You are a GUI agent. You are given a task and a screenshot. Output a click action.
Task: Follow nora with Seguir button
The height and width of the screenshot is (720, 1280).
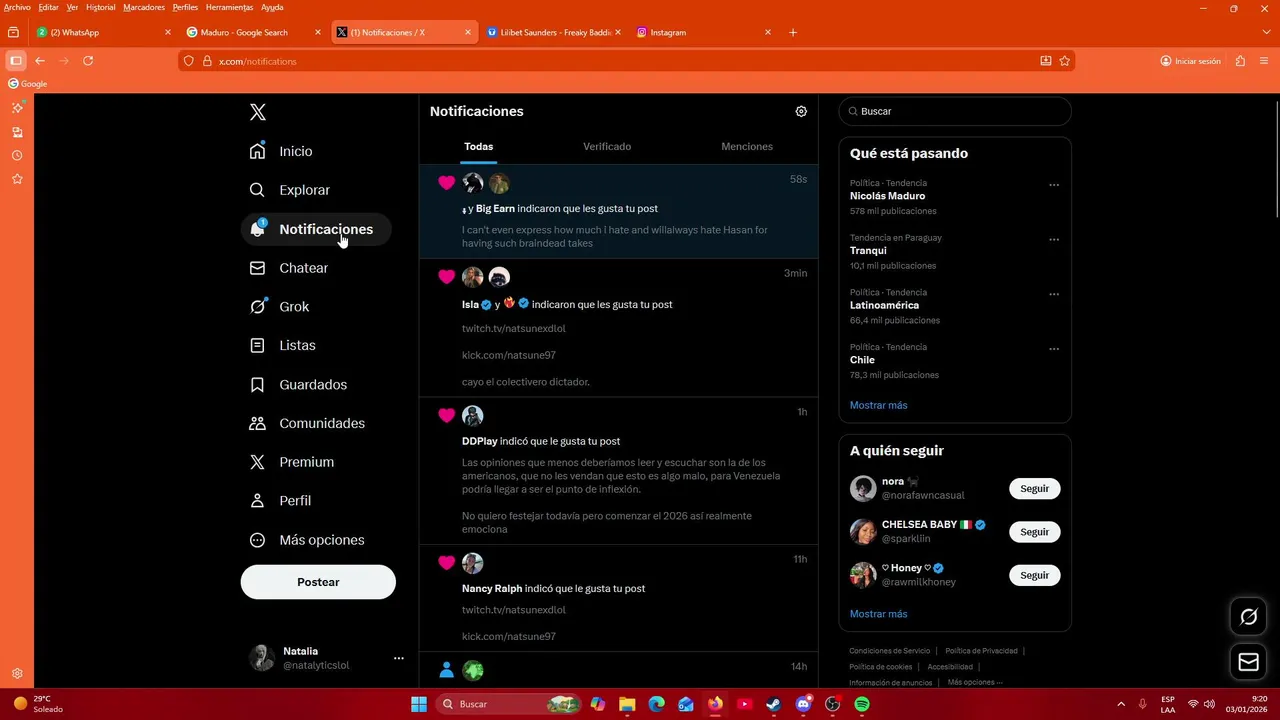[x=1034, y=489]
